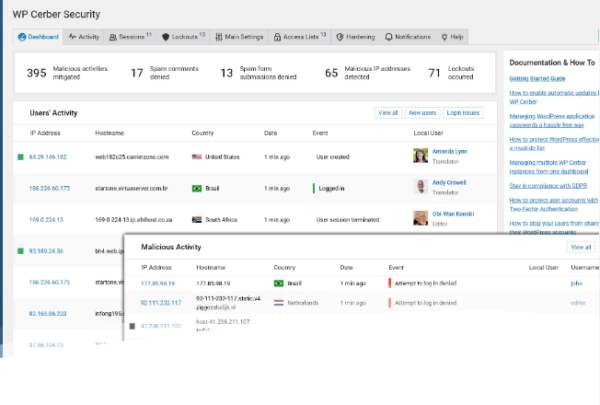Open malicious IP 92.111.232.117
The width and height of the screenshot is (600, 405).
161,303
